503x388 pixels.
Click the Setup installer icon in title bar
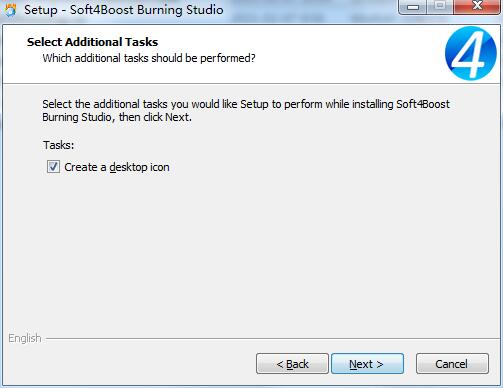10,10
